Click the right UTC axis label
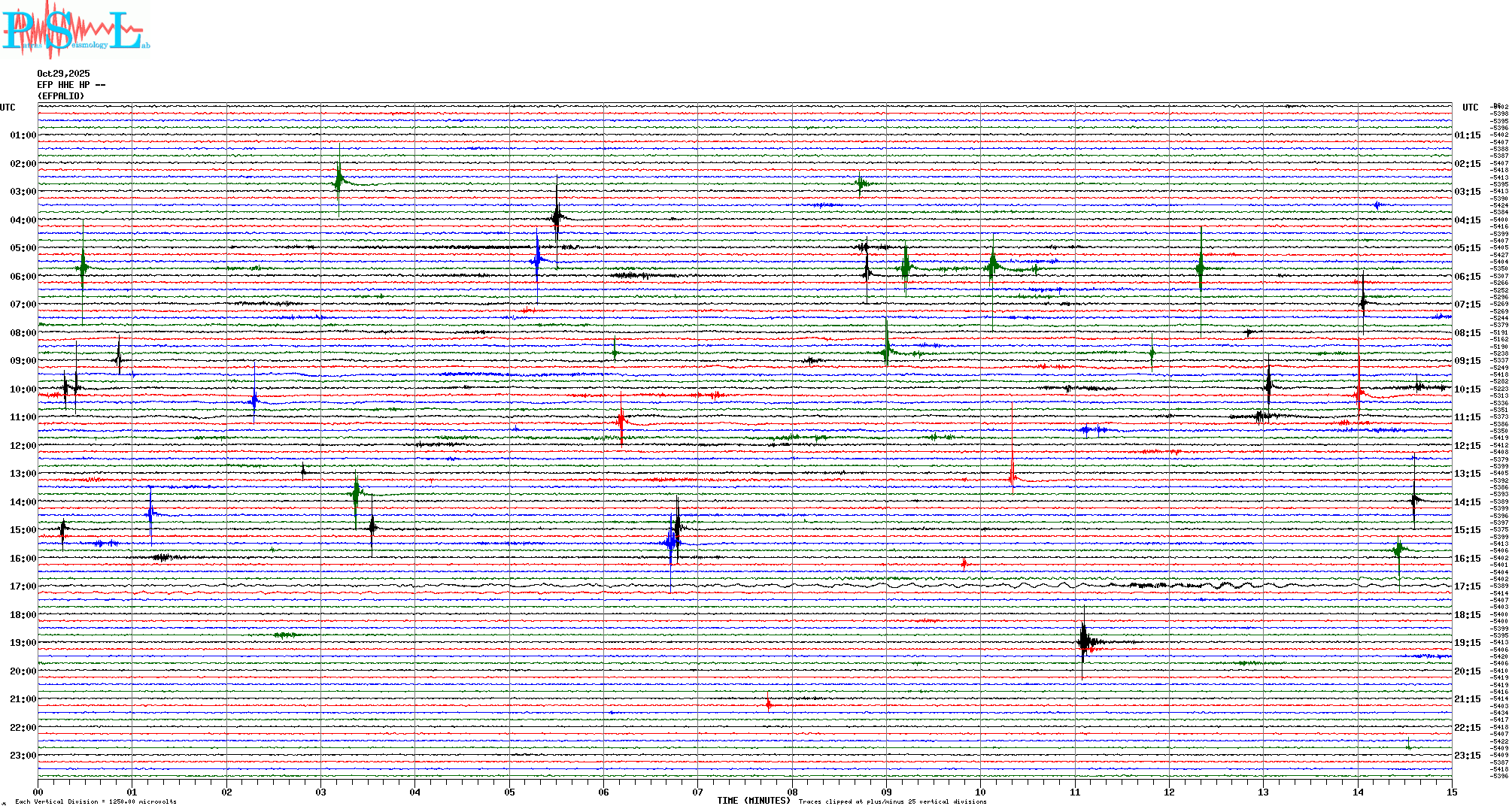The height and width of the screenshot is (812, 1512). tap(1470, 108)
